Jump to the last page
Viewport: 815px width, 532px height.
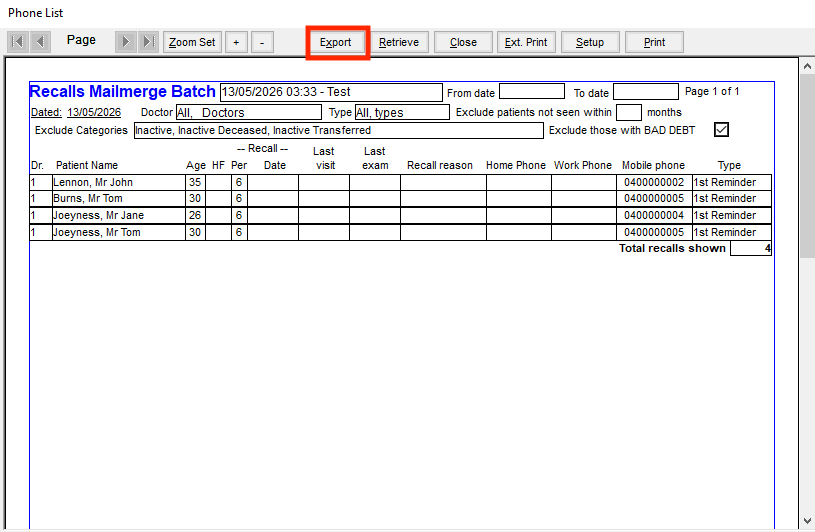(x=148, y=42)
